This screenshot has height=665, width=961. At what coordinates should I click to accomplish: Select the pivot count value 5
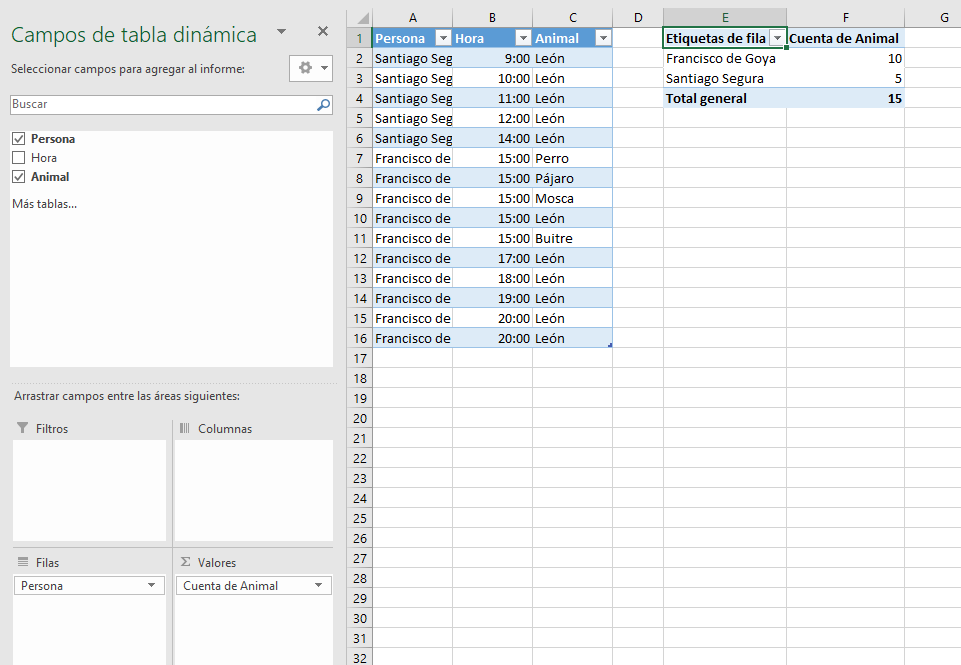pyautogui.click(x=845, y=78)
